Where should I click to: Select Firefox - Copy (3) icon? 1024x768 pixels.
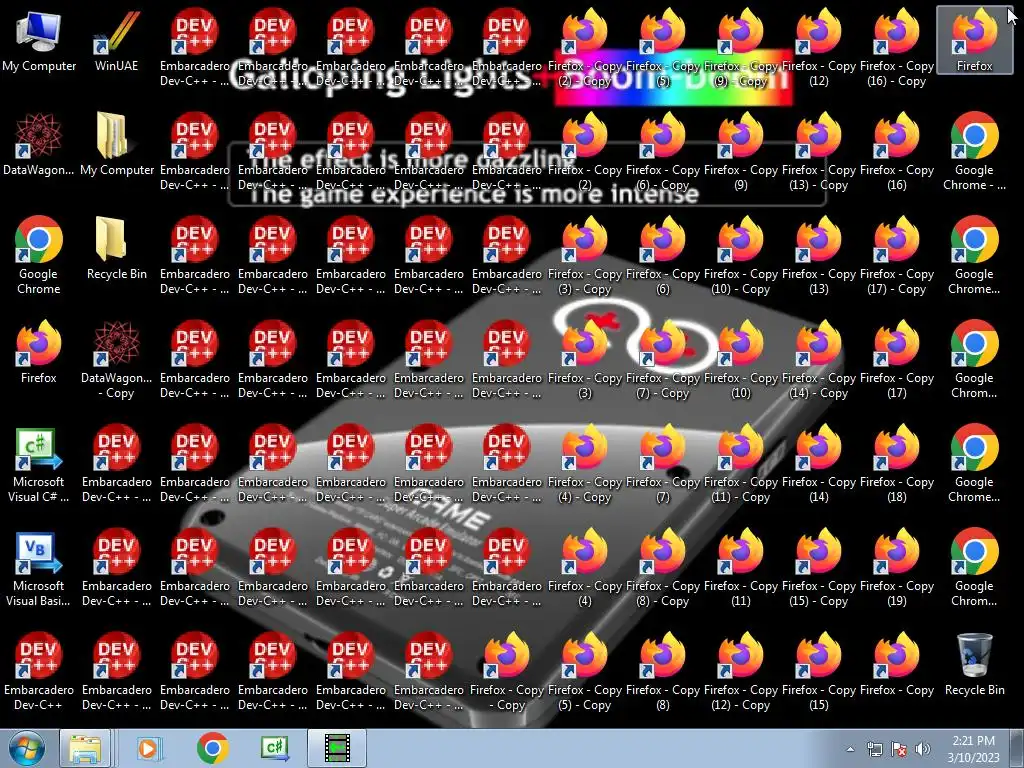tap(584, 360)
